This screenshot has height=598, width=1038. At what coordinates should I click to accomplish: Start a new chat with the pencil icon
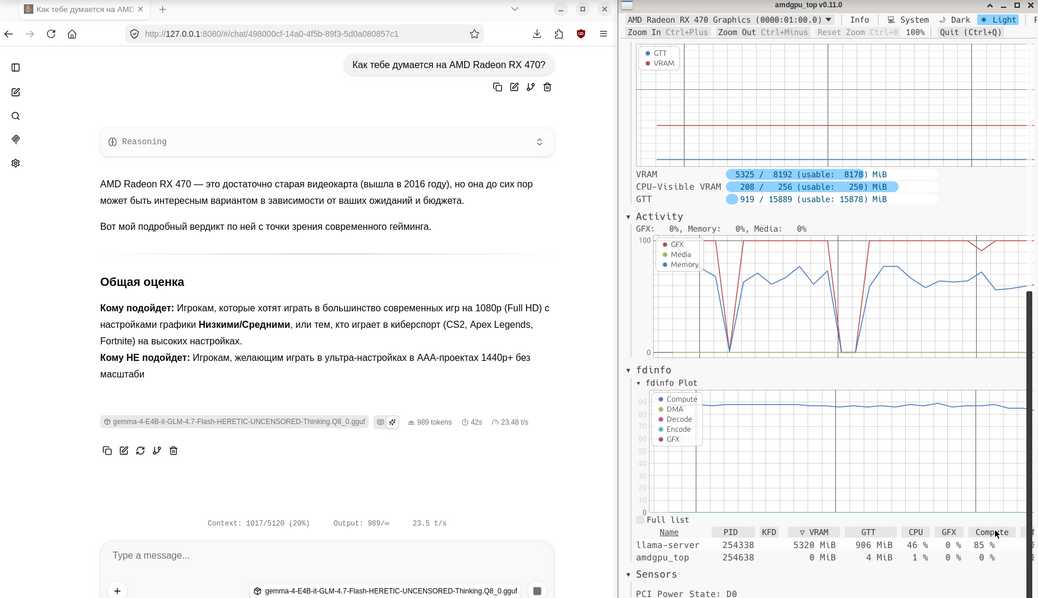(16, 92)
